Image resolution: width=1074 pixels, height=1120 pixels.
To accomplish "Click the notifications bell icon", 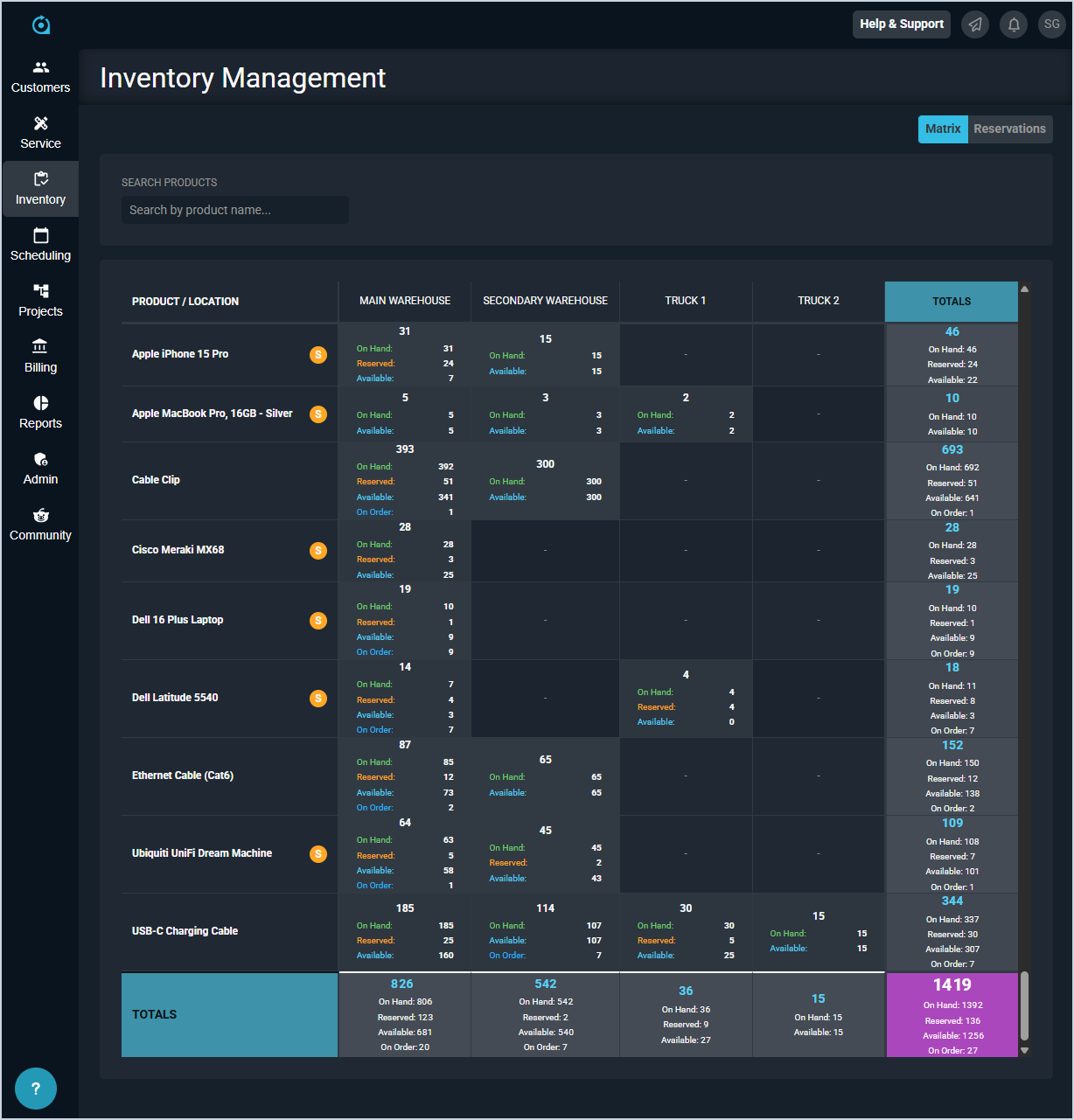I will (1014, 24).
